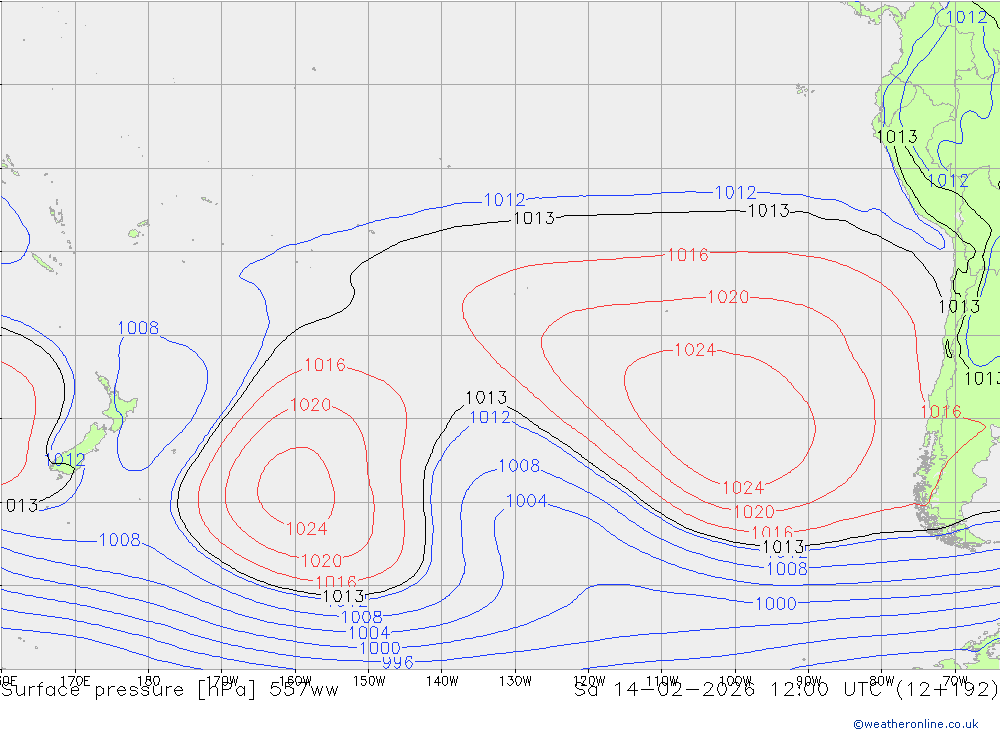Click the 110W longitude label
Screen dimensions: 1000x733
tap(662, 681)
